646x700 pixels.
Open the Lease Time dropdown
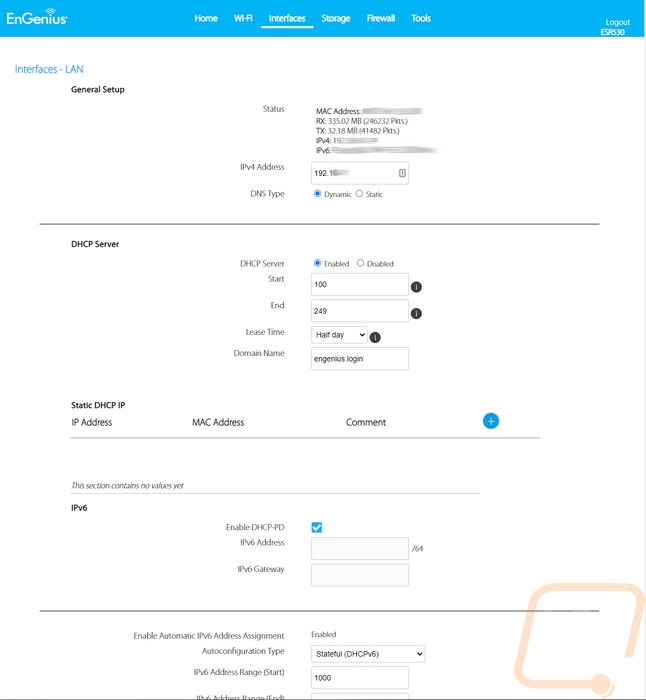click(x=339, y=335)
